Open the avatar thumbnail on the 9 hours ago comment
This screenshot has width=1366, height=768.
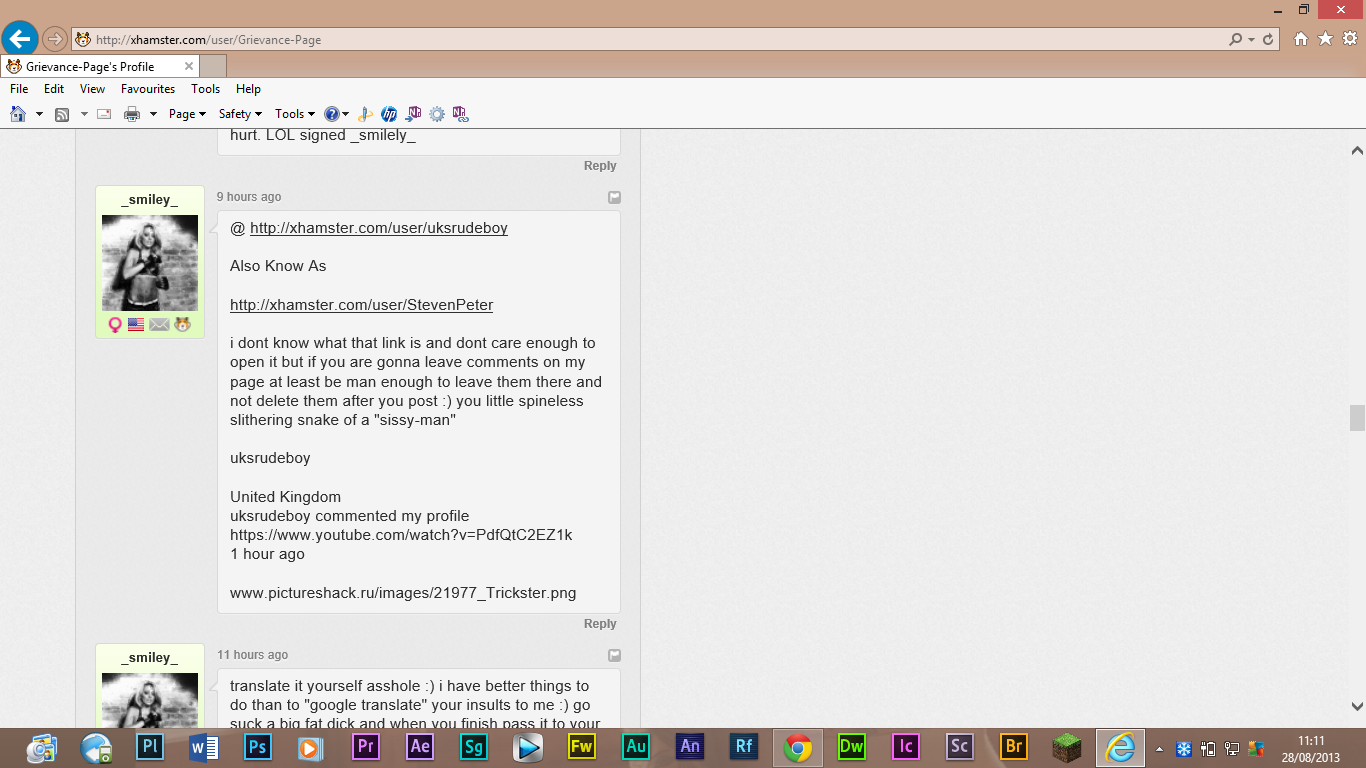click(150, 263)
